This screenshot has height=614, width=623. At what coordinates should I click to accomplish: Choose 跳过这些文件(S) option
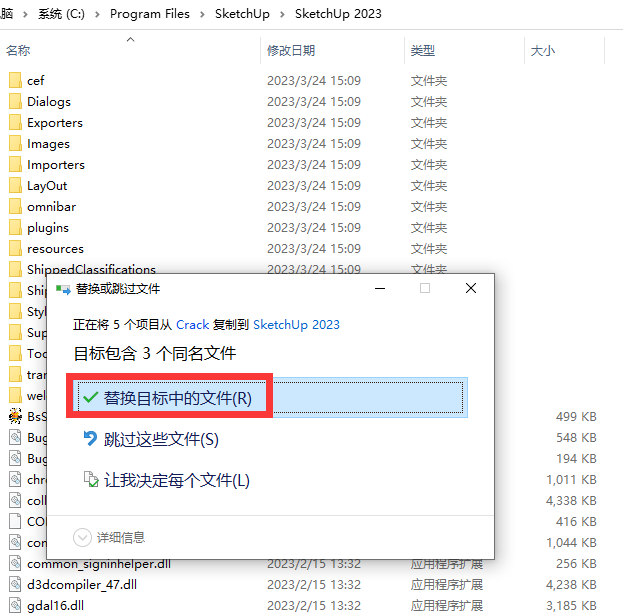pyautogui.click(x=161, y=439)
